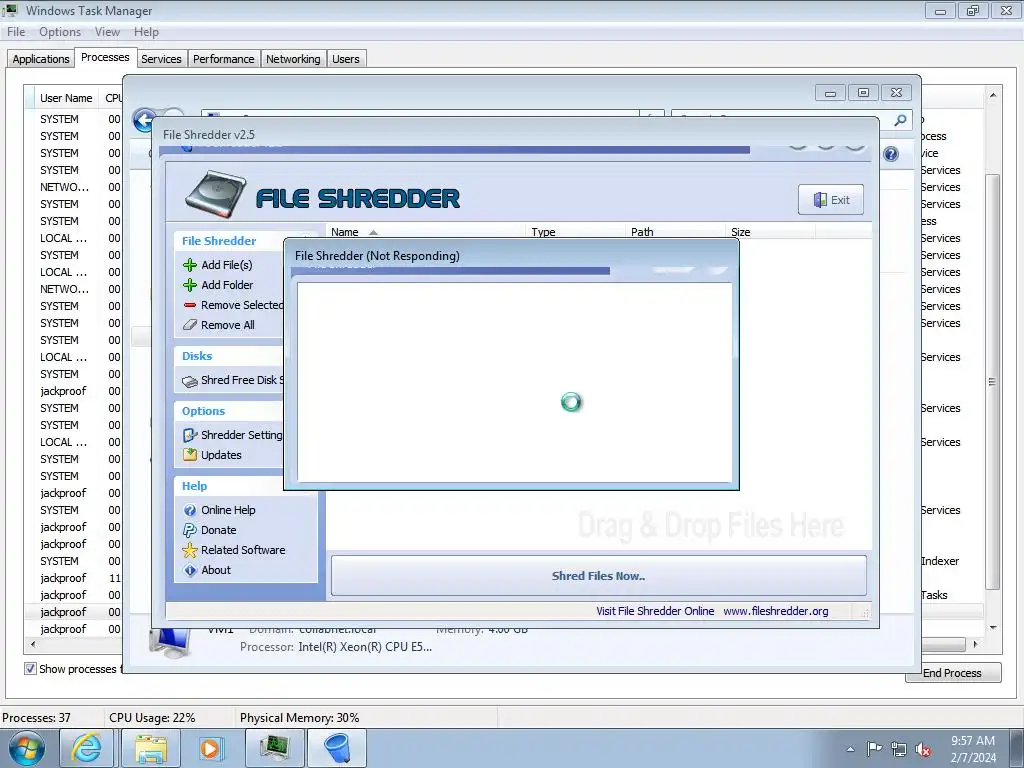
Task: Click the Action Center flag tray icon
Action: coord(874,749)
